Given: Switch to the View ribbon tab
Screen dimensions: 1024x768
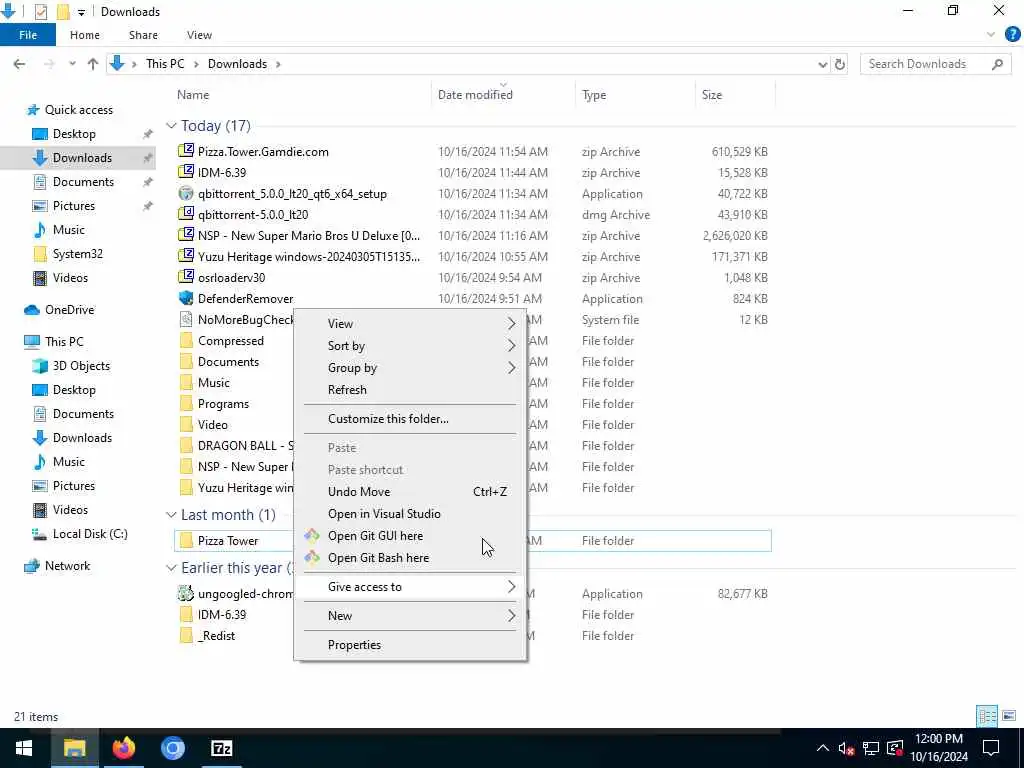Looking at the screenshot, I should click(199, 35).
